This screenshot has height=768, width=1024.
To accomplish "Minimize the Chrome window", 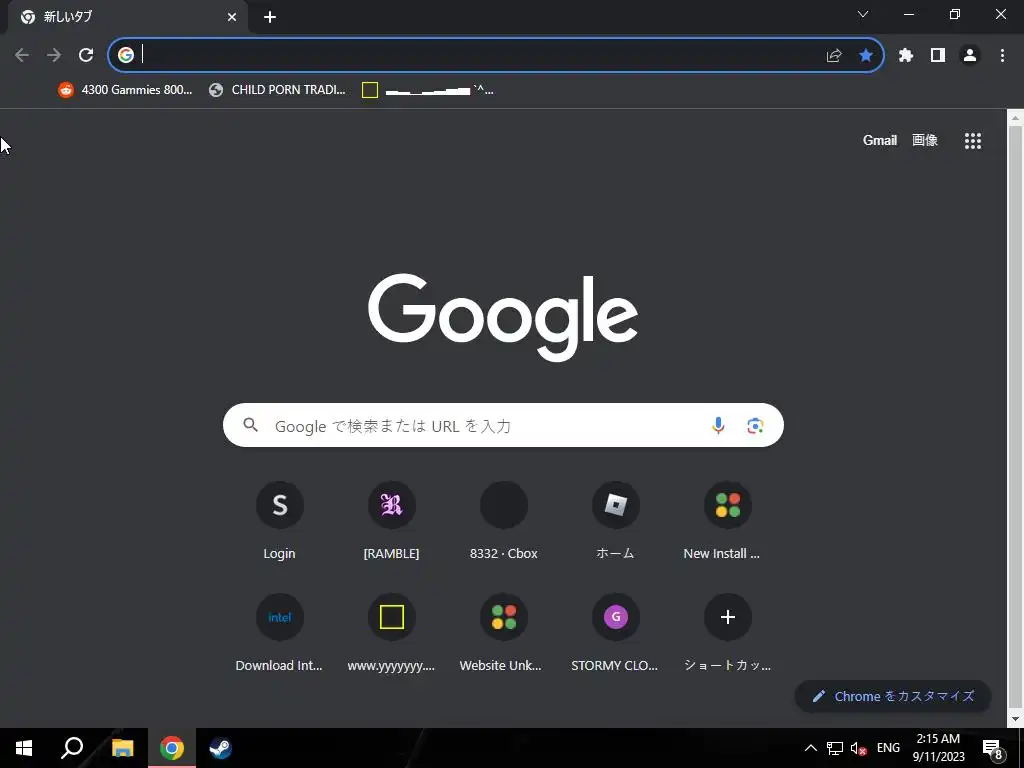I will 909,14.
